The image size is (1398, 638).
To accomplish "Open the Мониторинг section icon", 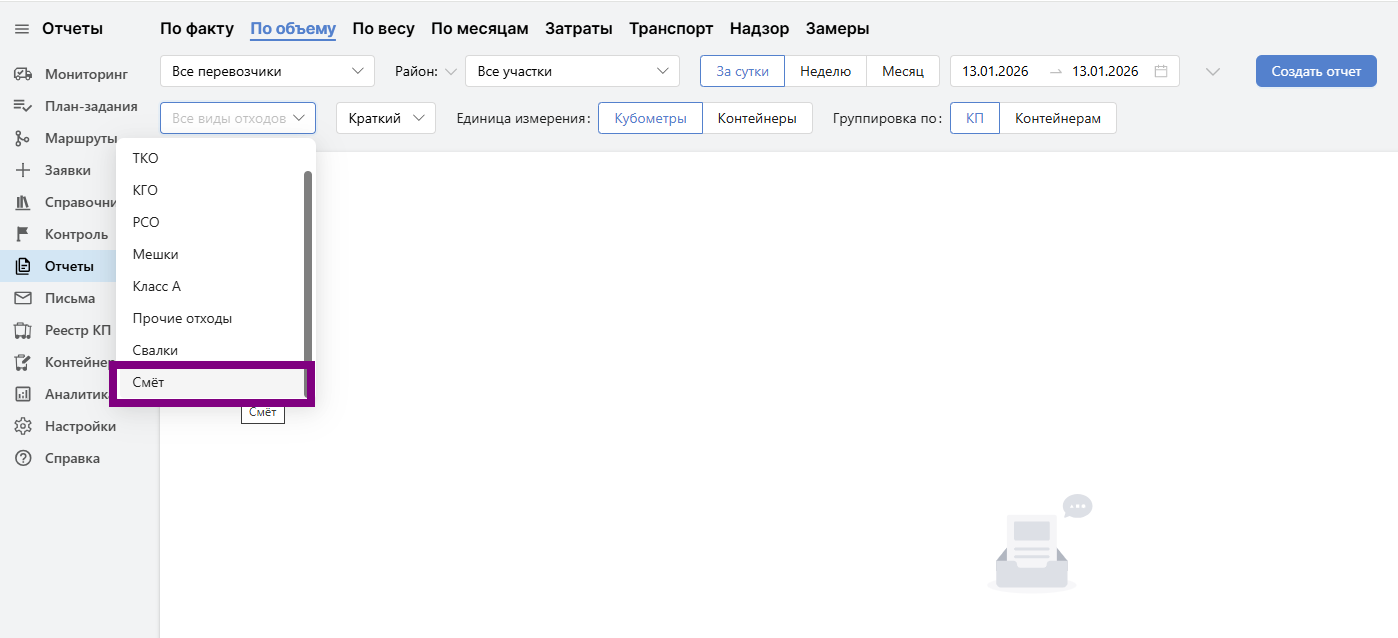I will pyautogui.click(x=24, y=73).
